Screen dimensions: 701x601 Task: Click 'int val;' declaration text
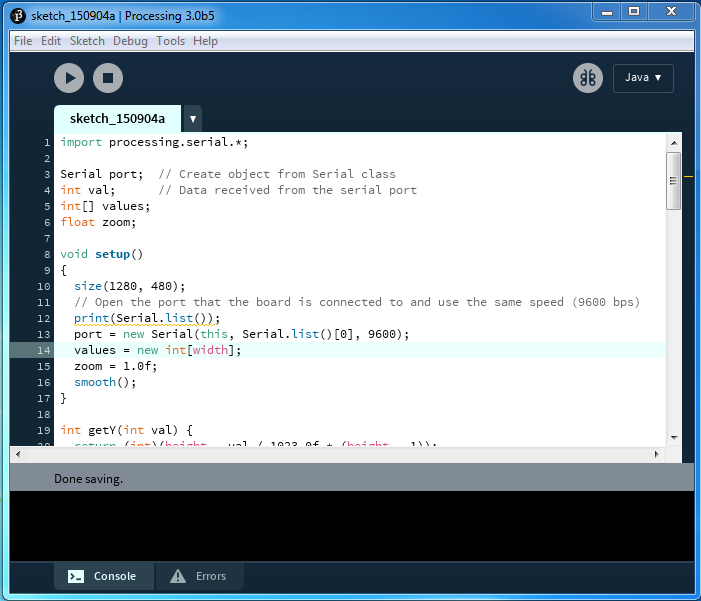coord(88,190)
